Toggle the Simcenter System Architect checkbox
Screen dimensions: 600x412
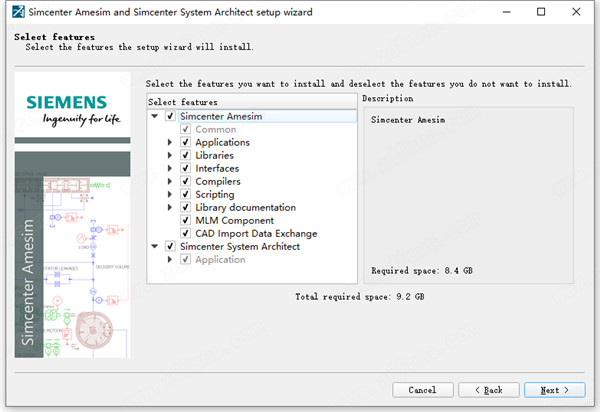(170, 246)
